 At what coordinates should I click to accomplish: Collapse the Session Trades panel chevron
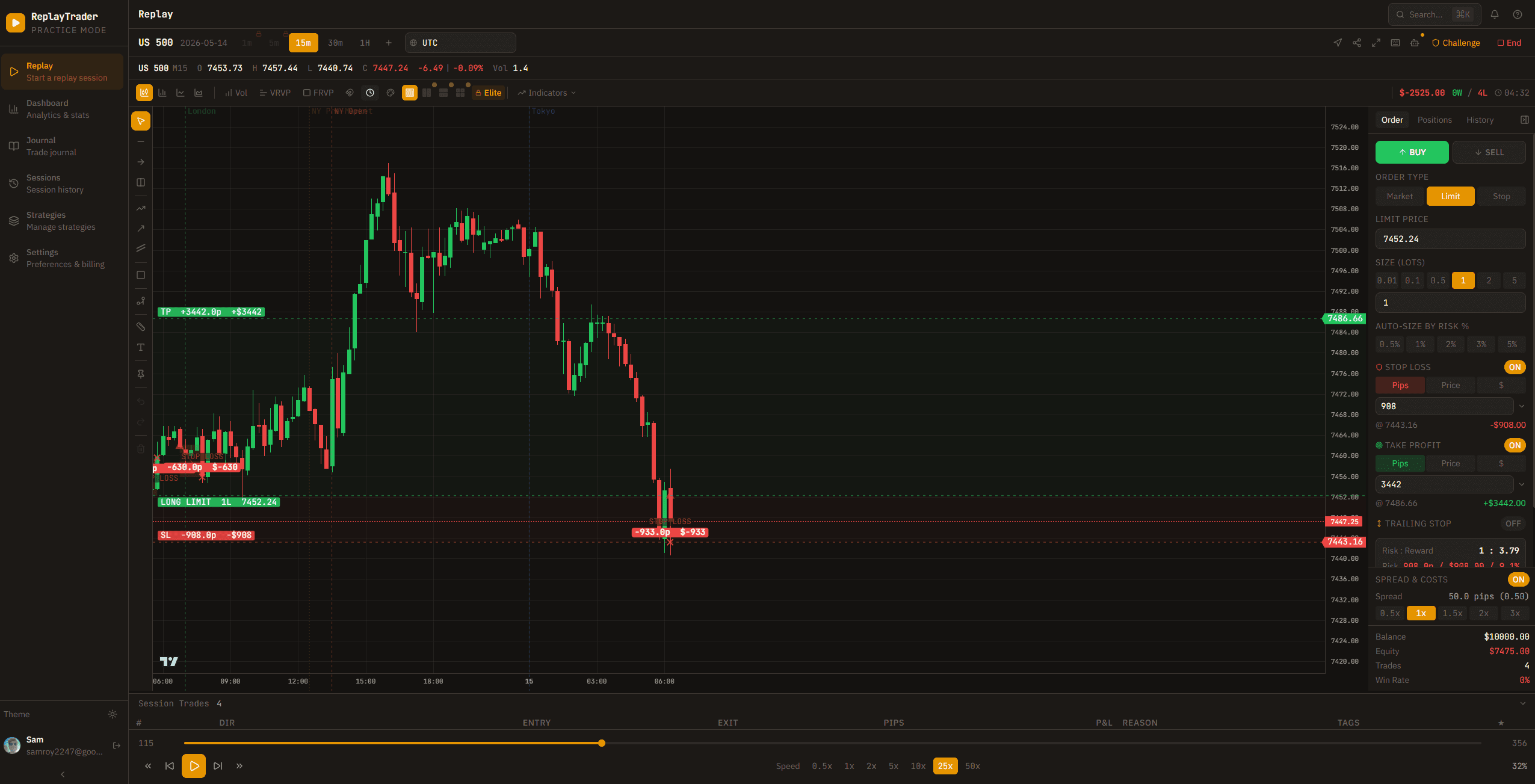point(1523,703)
